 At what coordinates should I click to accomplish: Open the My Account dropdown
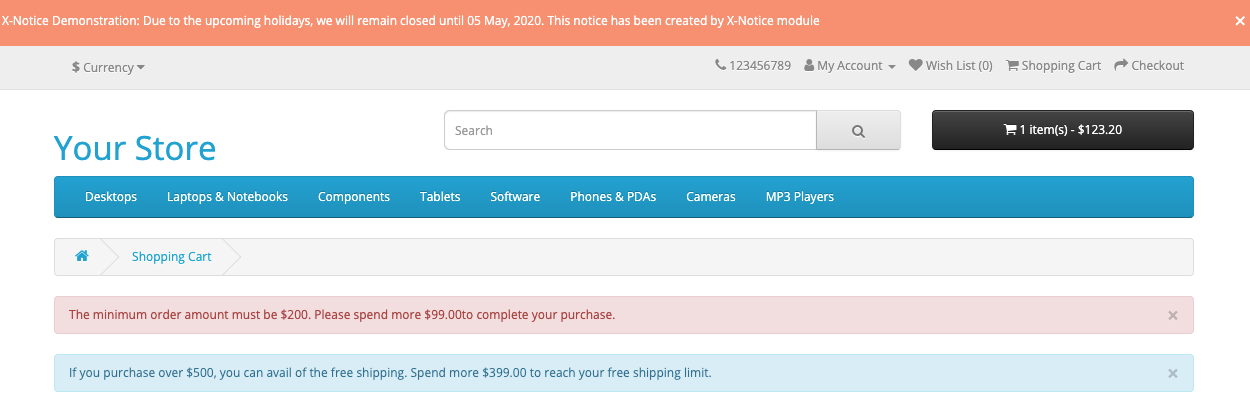click(850, 66)
